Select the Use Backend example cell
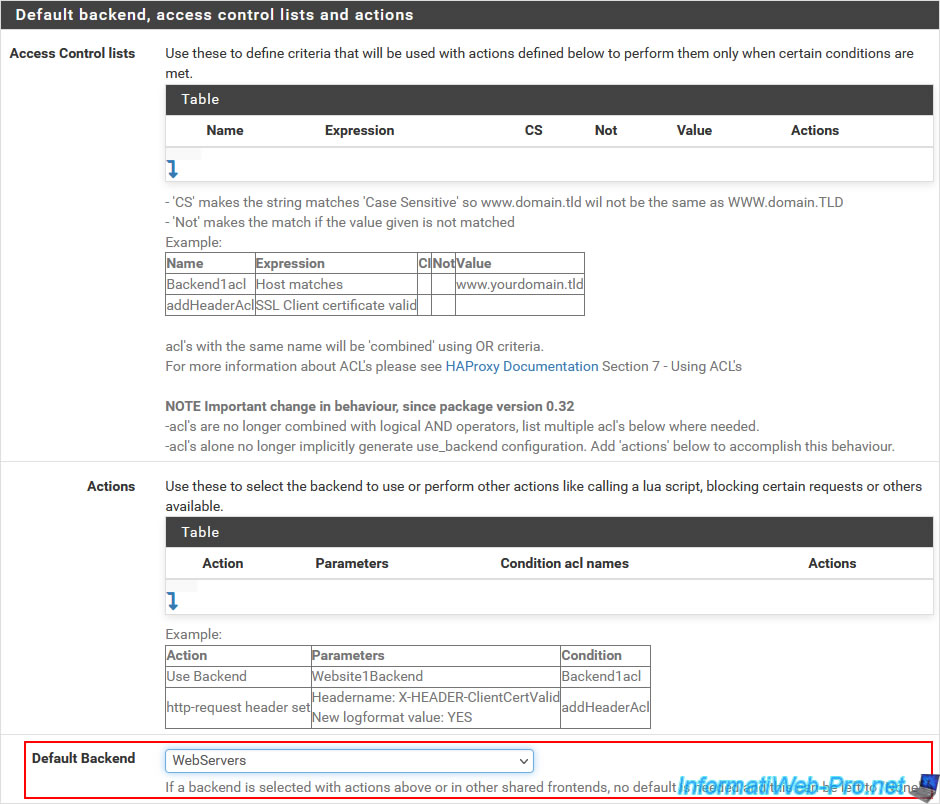The image size is (940, 804). pyautogui.click(x=239, y=676)
